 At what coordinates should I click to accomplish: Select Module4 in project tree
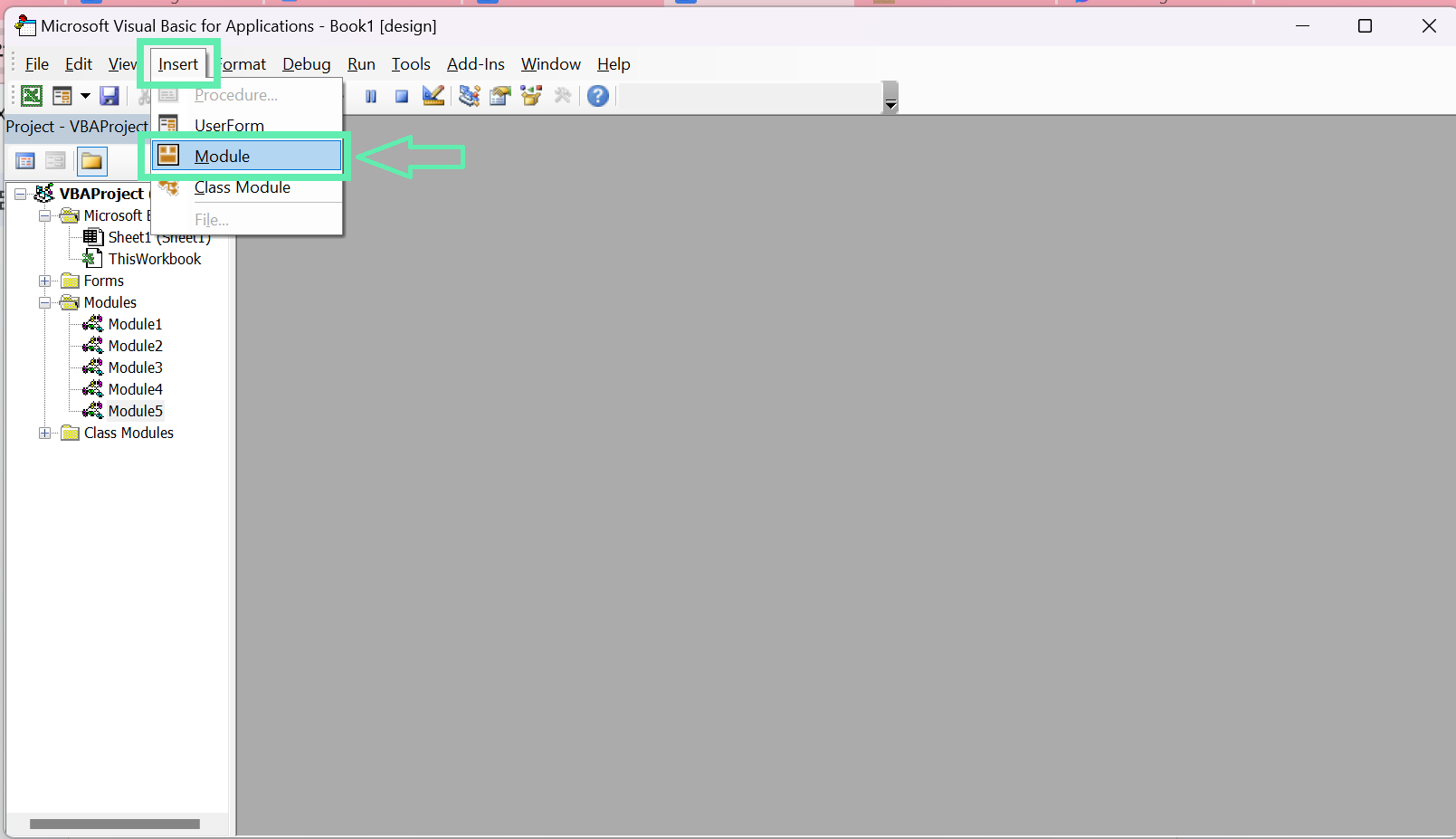point(135,389)
